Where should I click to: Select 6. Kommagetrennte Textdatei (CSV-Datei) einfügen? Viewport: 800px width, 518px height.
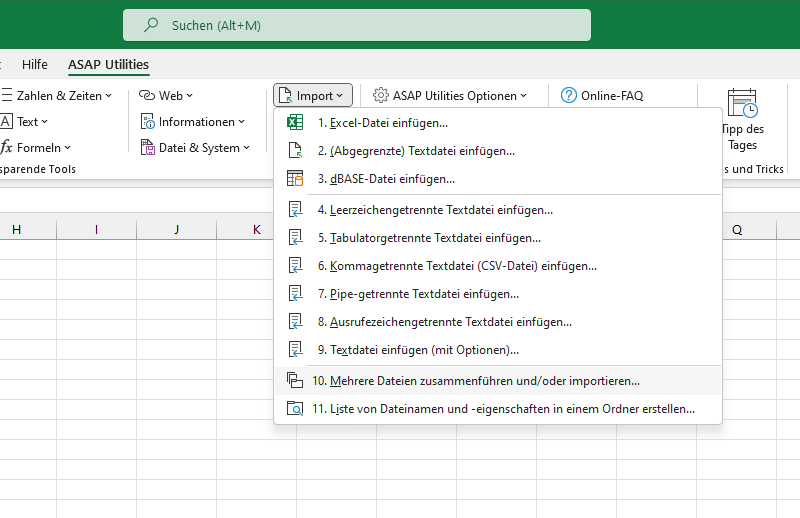pos(498,265)
